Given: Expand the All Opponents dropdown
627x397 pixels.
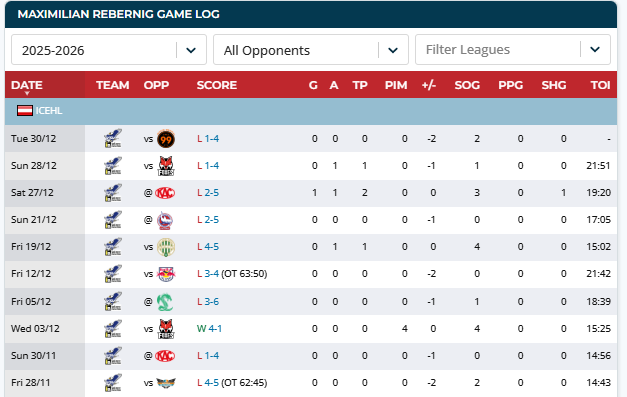Looking at the screenshot, I should [311, 50].
